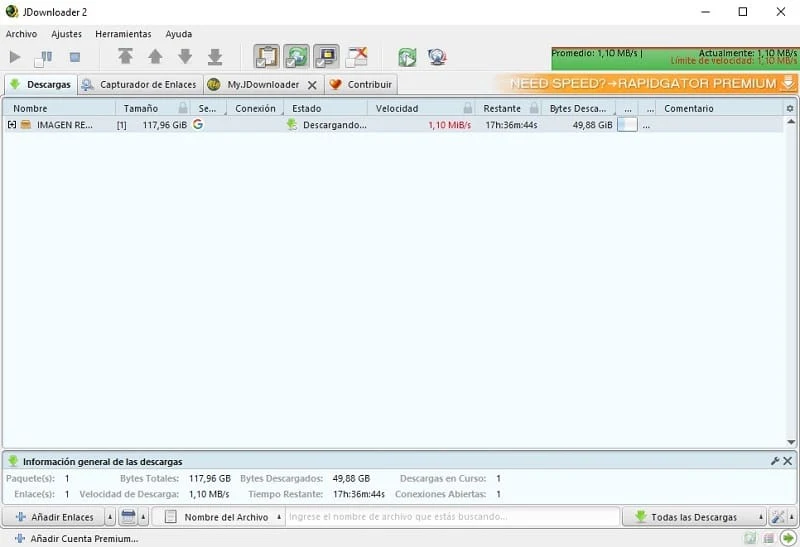
Task: Sort by Nombre column header
Action: 59,108
